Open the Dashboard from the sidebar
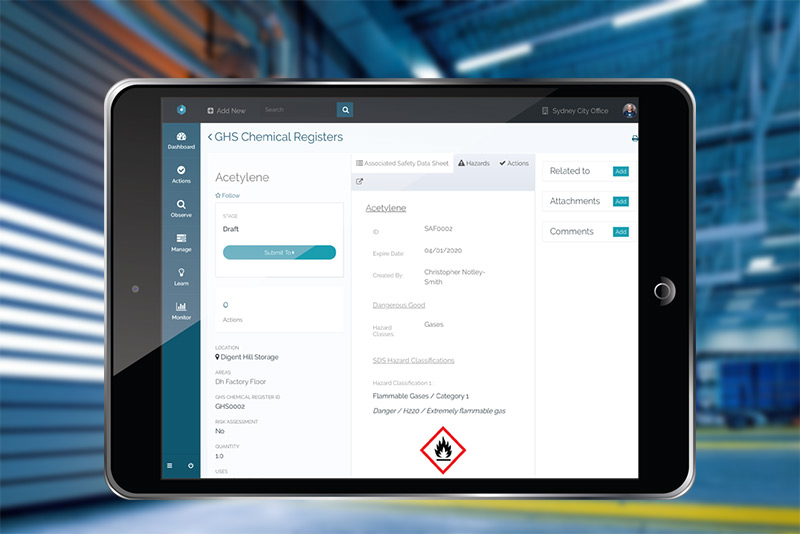This screenshot has width=800, height=534. pyautogui.click(x=181, y=140)
